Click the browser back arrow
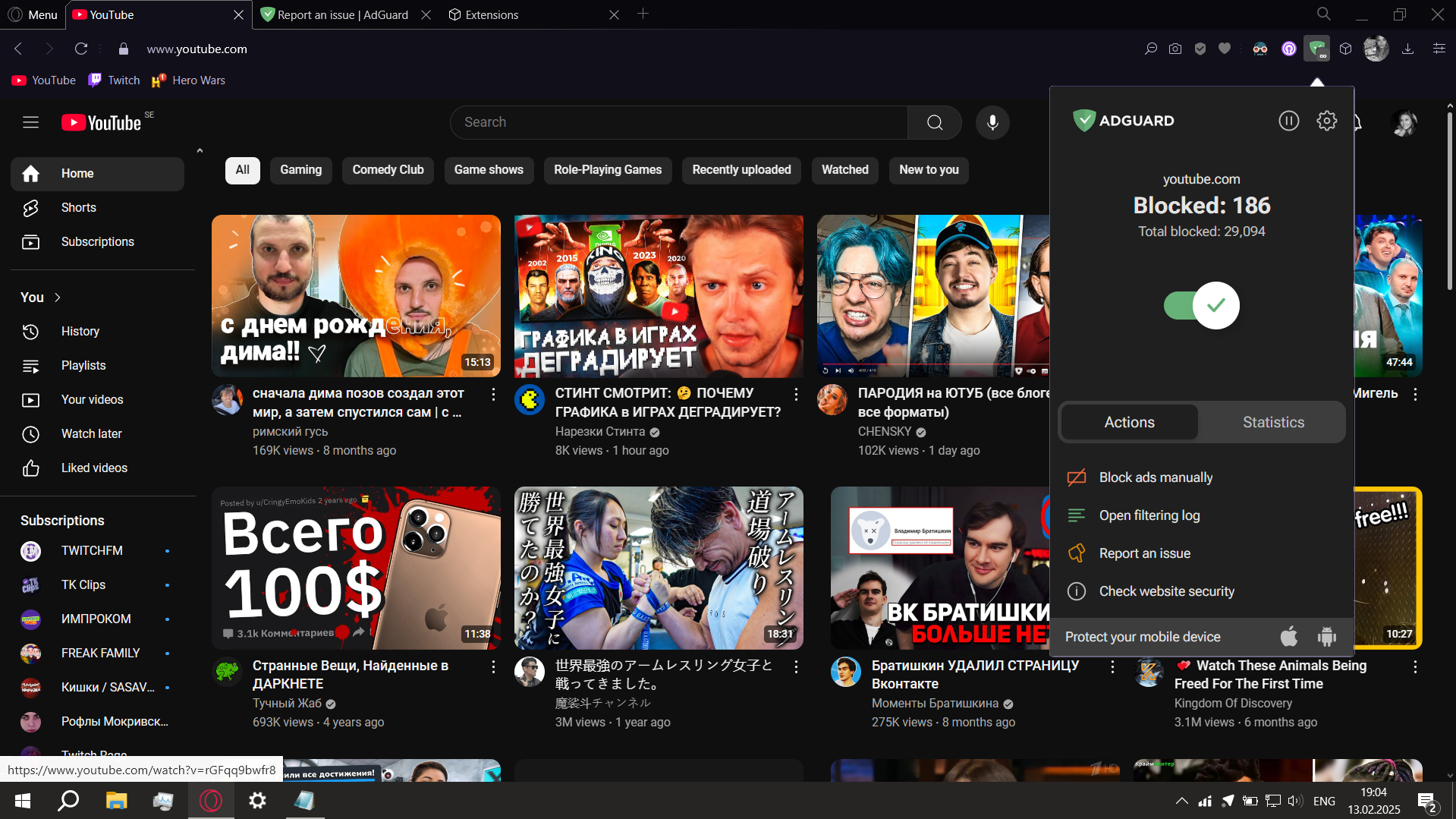This screenshot has width=1456, height=819. pyautogui.click(x=18, y=49)
